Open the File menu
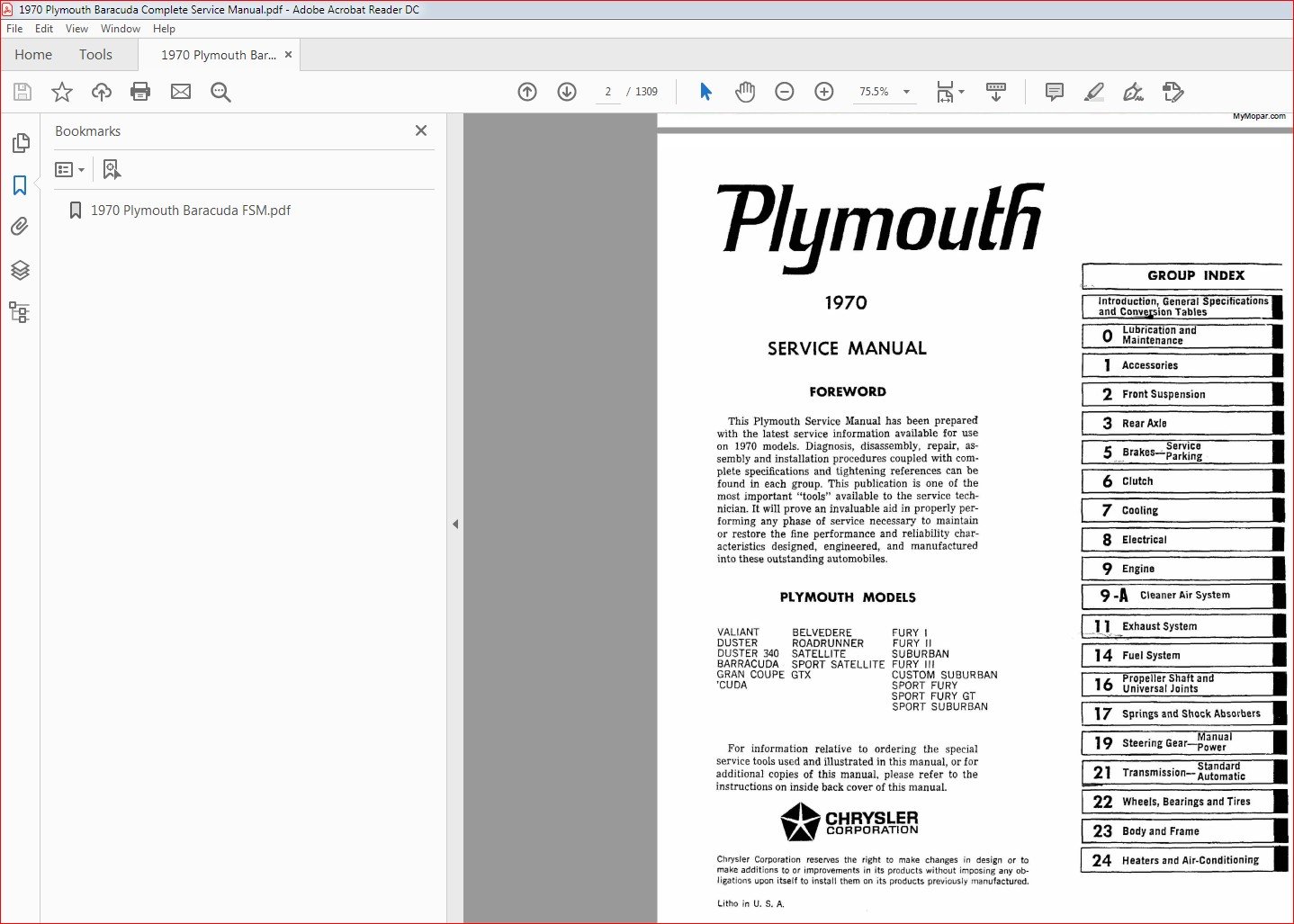 (x=14, y=29)
